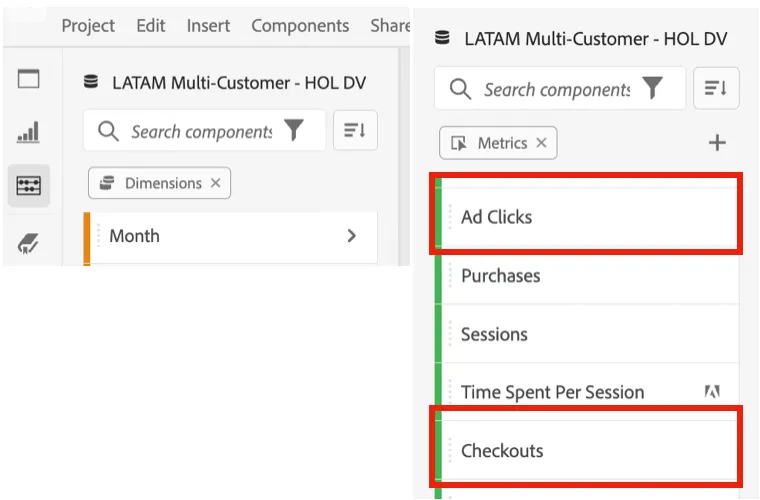This screenshot has height=500, width=760.
Task: Open filter funnel in Dimensions panel search
Action: point(294,130)
